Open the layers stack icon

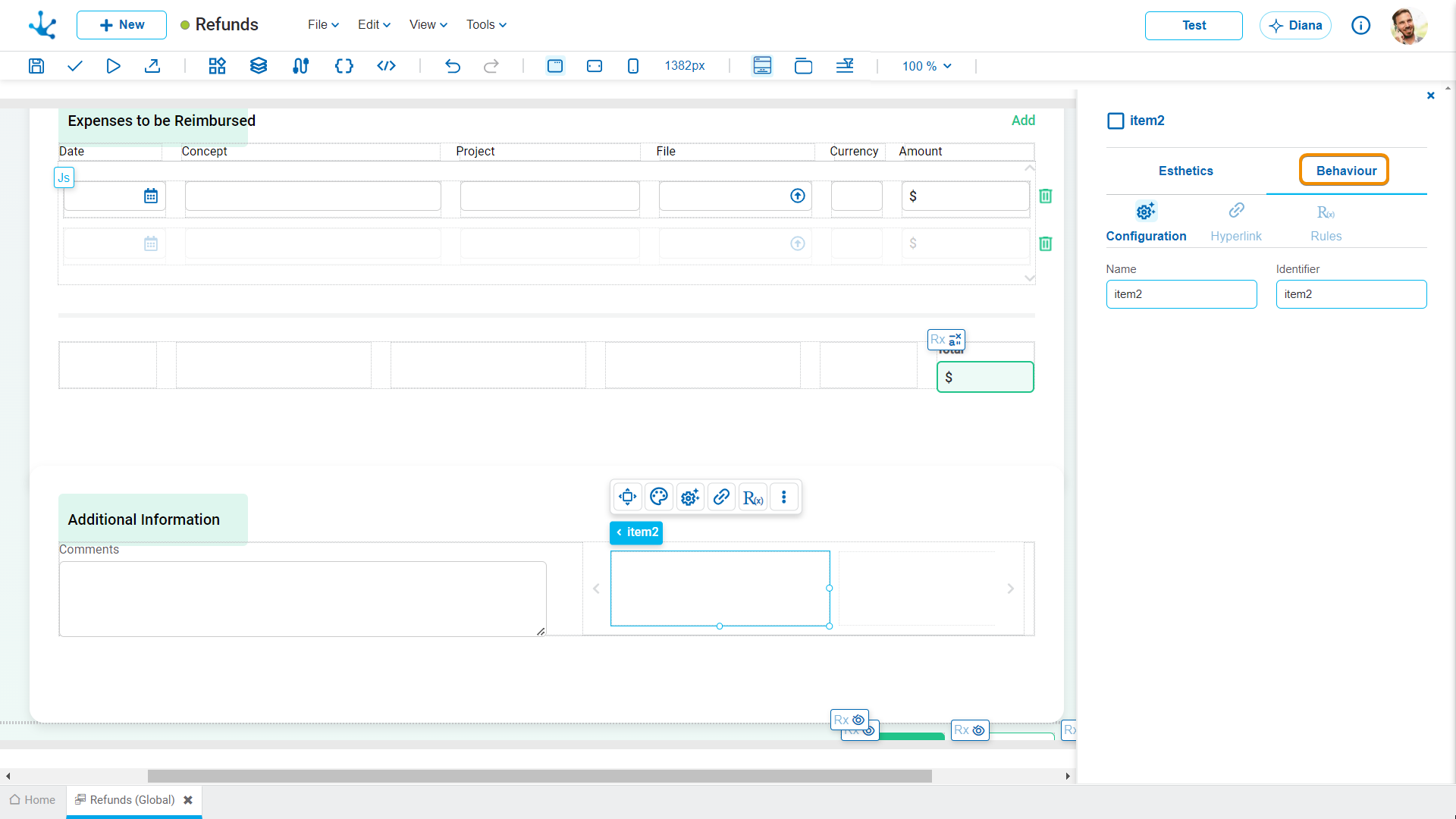coord(259,66)
